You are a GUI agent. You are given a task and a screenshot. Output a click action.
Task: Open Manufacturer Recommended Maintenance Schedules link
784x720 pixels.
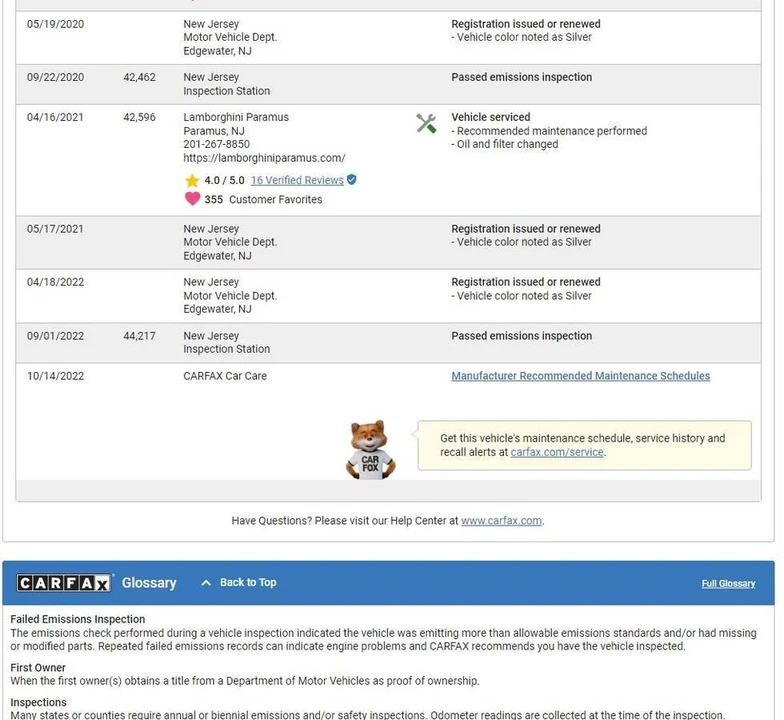pyautogui.click(x=580, y=376)
